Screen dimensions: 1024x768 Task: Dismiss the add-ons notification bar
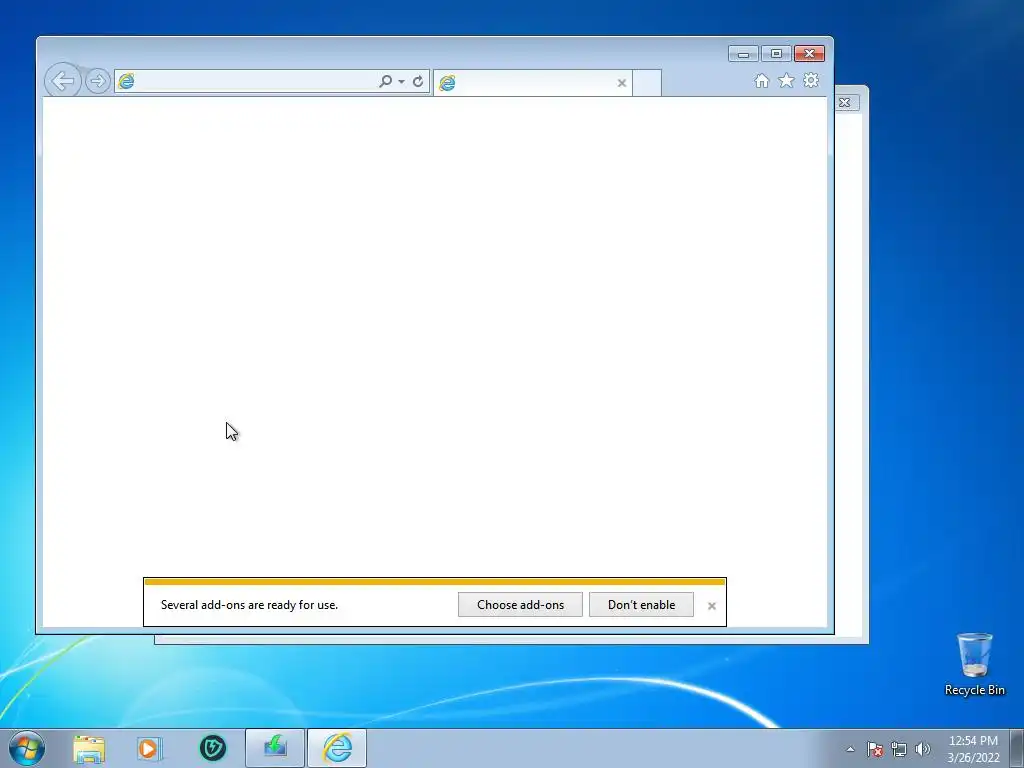(712, 606)
